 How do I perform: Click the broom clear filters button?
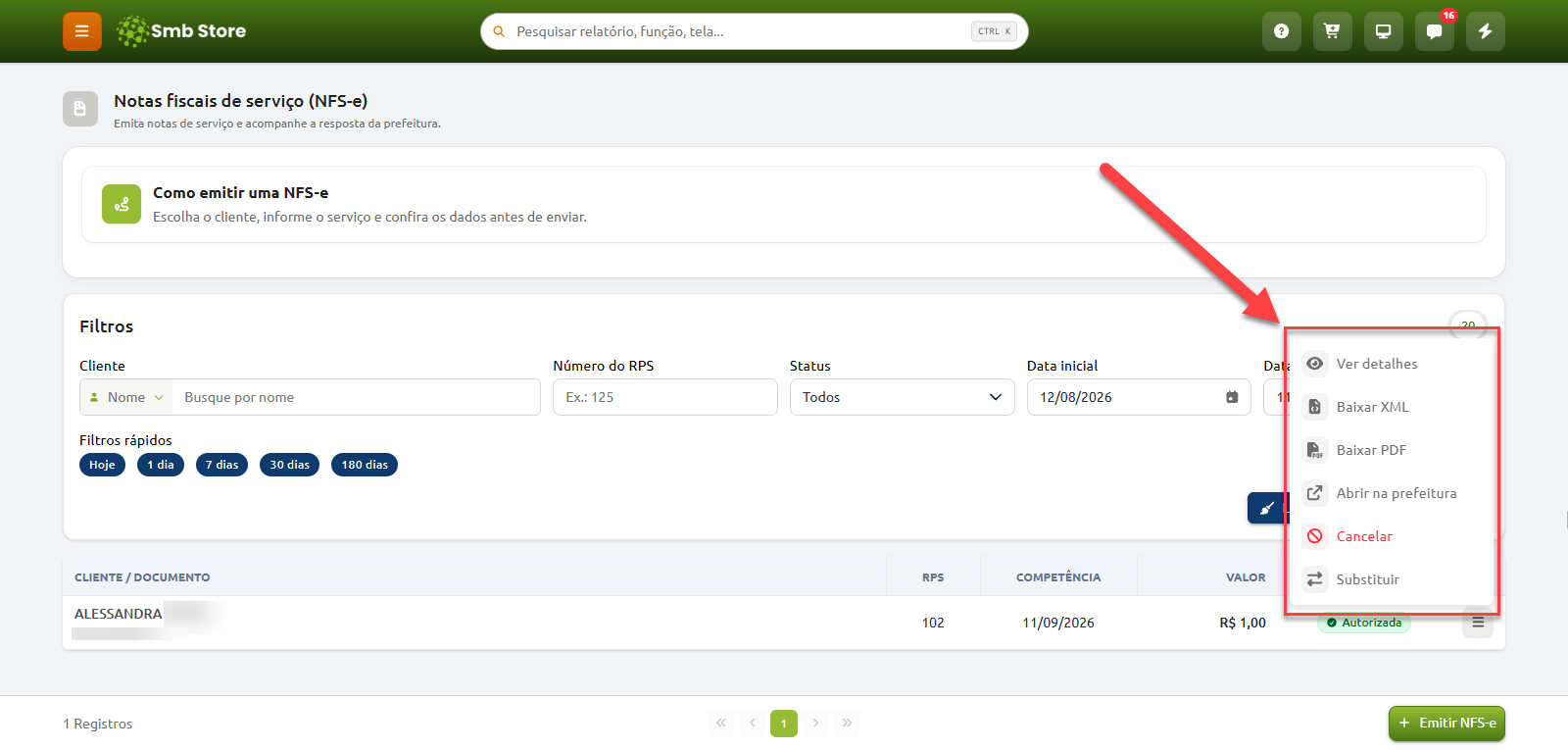(1267, 508)
